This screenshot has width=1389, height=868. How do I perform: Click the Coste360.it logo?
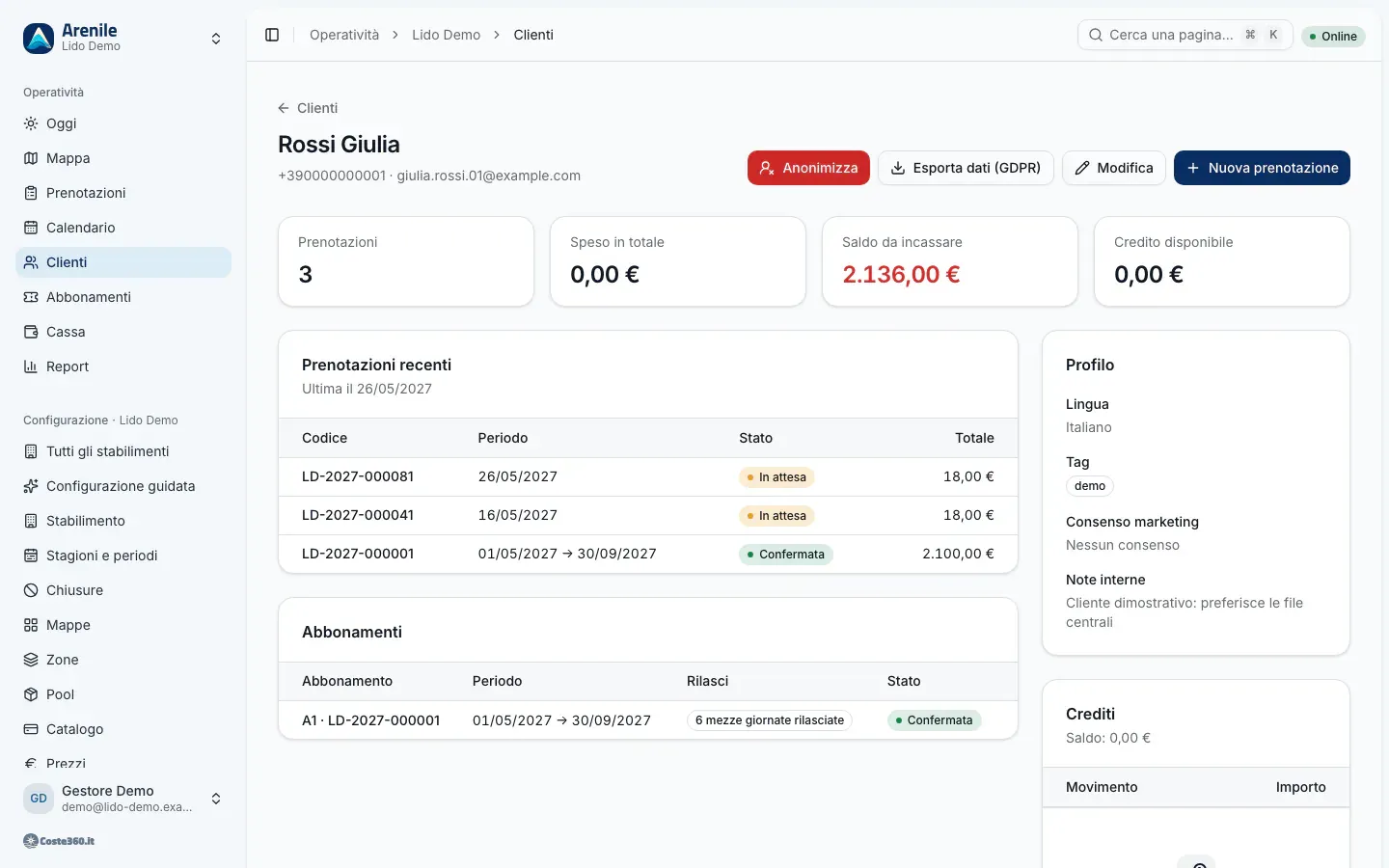tap(59, 841)
